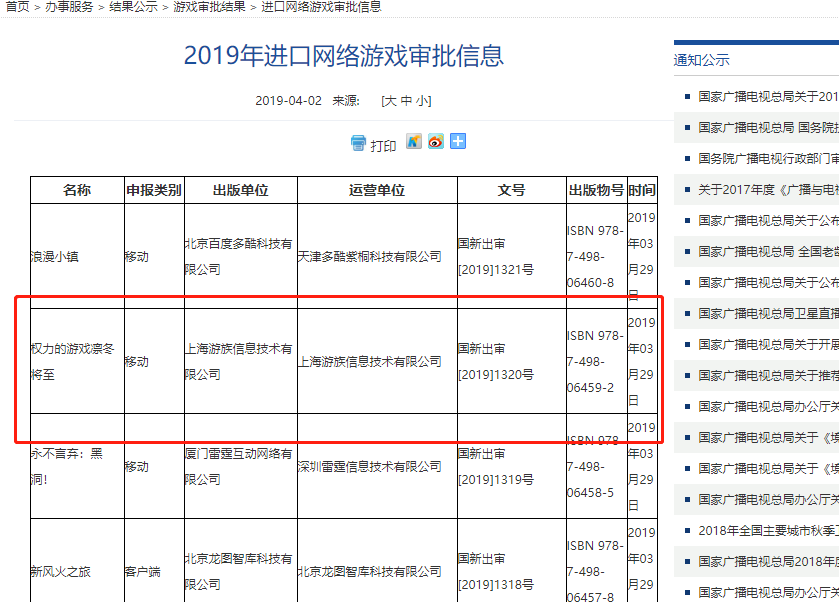Click document number 国新出审[2019]1319号
Screen dimensions: 839x602
coord(496,467)
